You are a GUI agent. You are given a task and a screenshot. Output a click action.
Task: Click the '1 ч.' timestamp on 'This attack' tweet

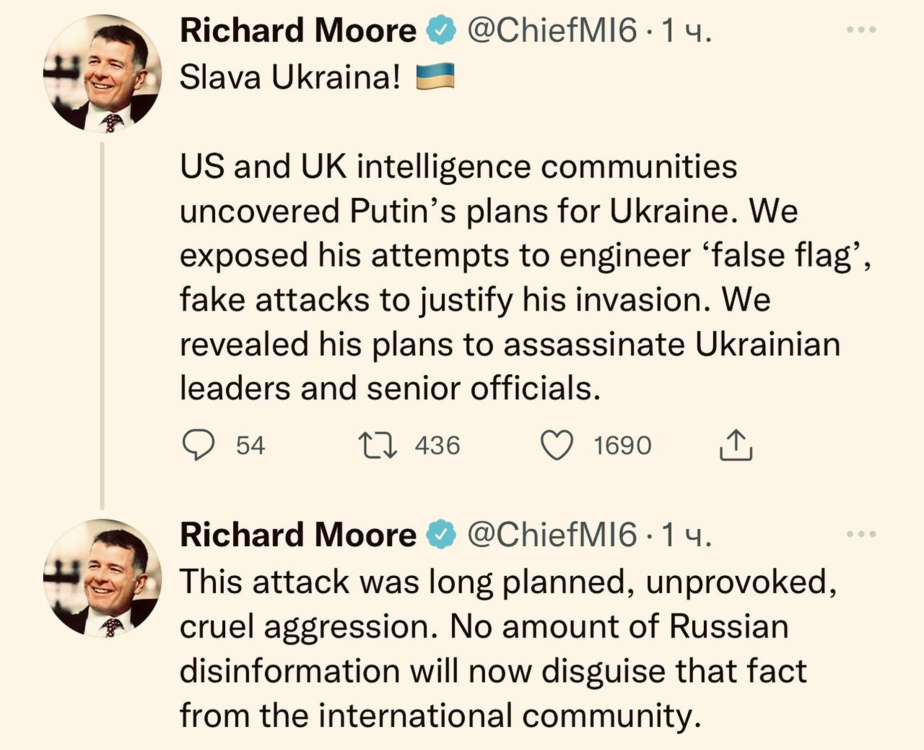pyautogui.click(x=686, y=537)
